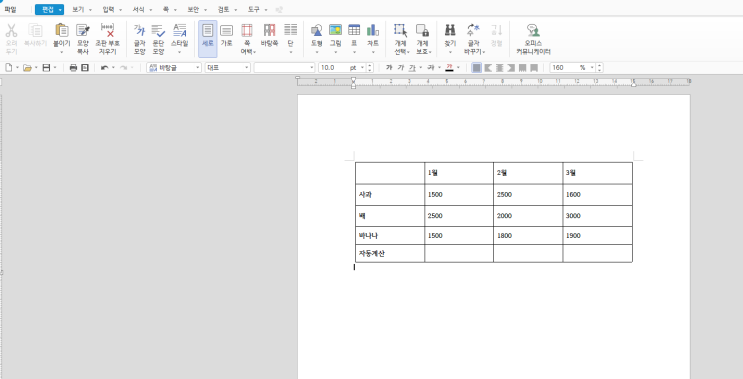
Task: Insert a chart with 차트 icon
Action: coord(373,30)
